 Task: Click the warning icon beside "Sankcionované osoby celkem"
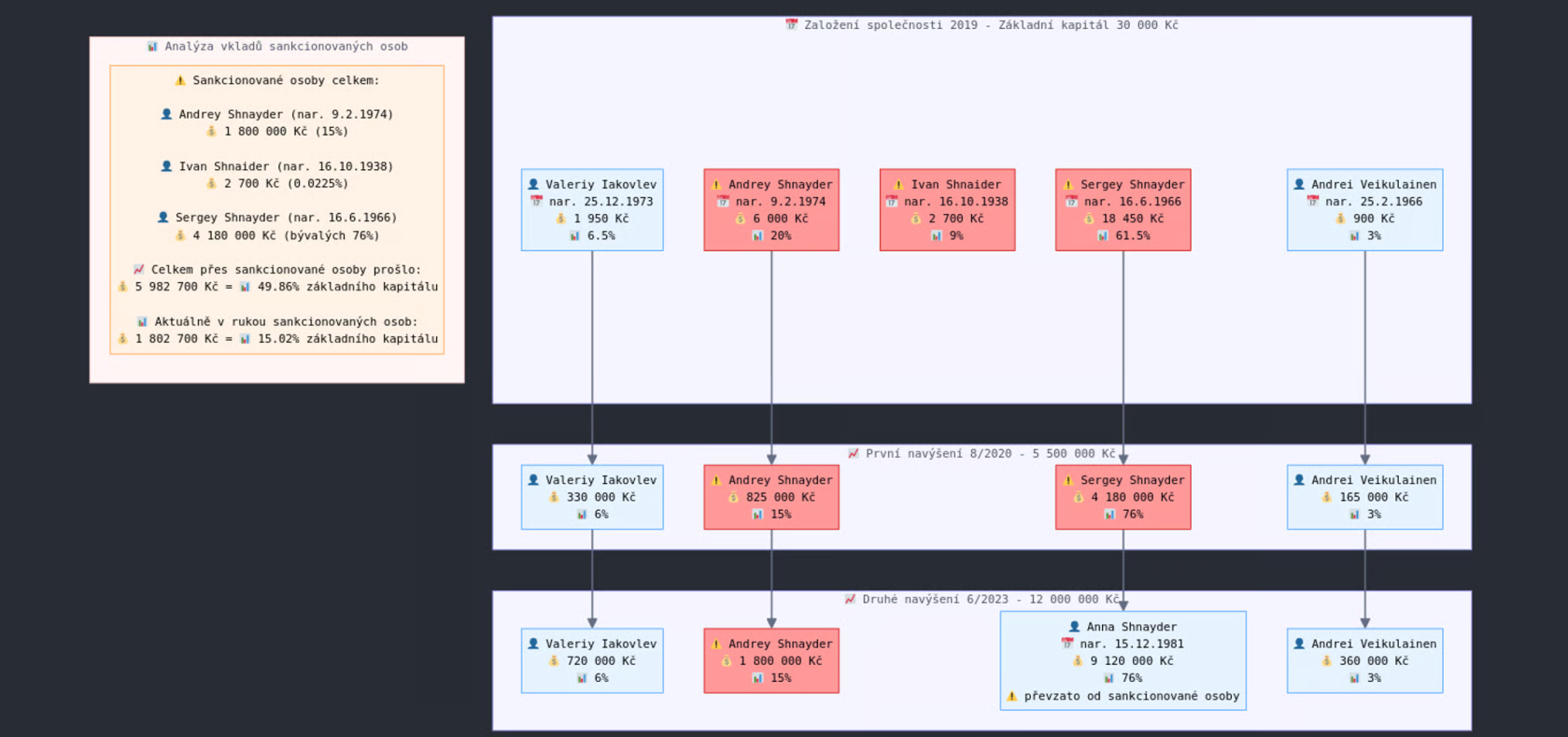[180, 80]
